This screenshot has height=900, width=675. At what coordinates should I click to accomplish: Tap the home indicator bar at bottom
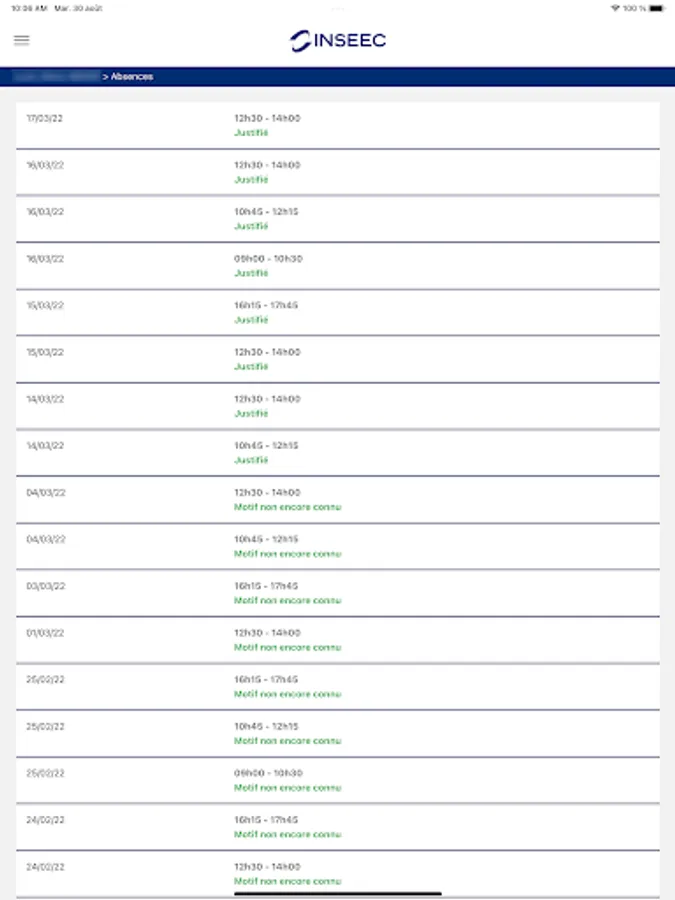click(338, 893)
